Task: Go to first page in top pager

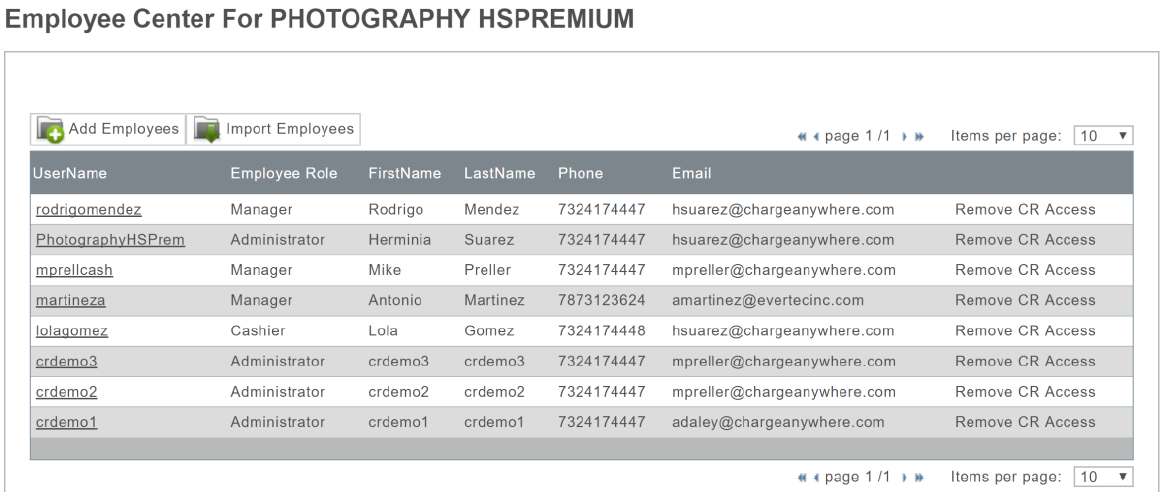Action: (802, 136)
